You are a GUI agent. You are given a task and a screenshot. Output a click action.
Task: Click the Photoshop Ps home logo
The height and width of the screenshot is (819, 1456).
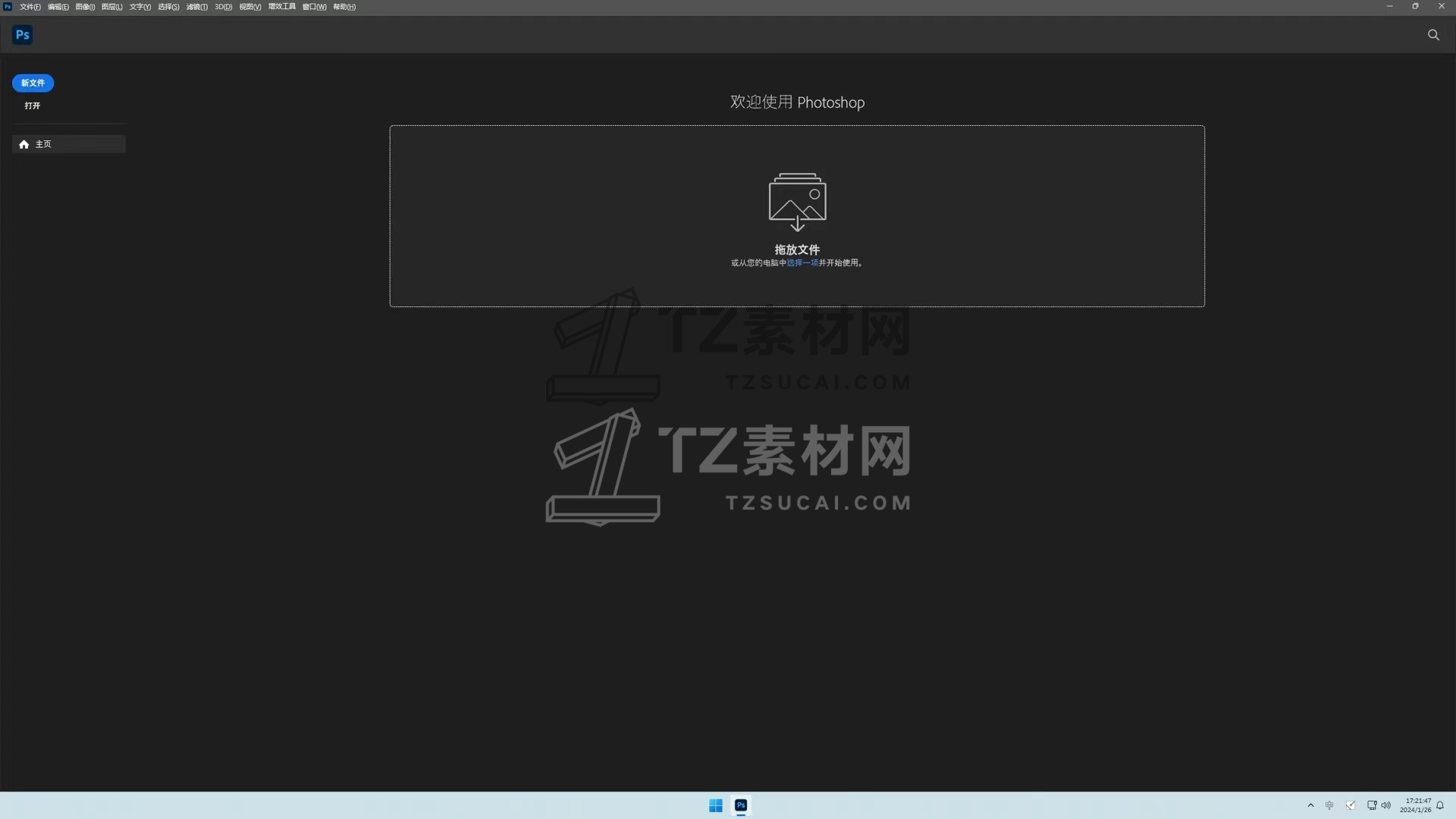23,35
